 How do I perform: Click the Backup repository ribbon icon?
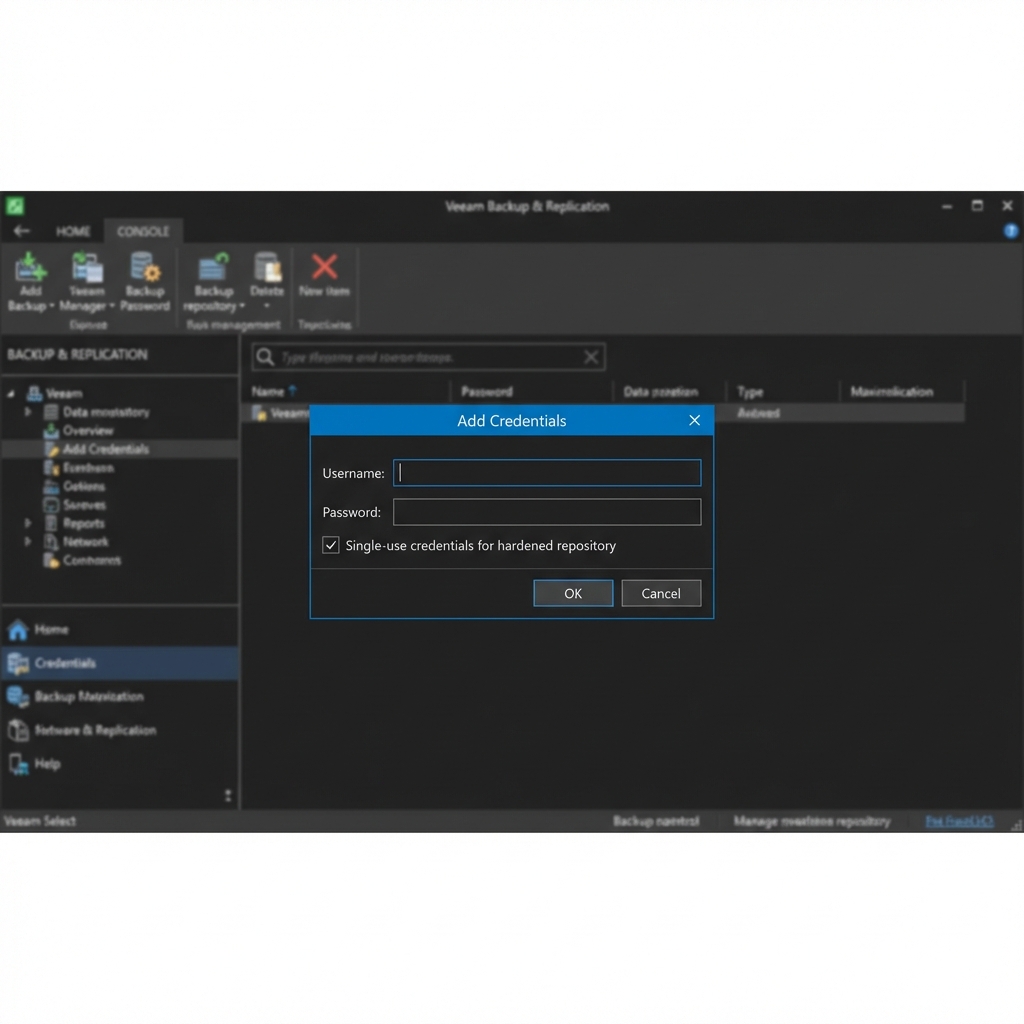click(x=214, y=269)
